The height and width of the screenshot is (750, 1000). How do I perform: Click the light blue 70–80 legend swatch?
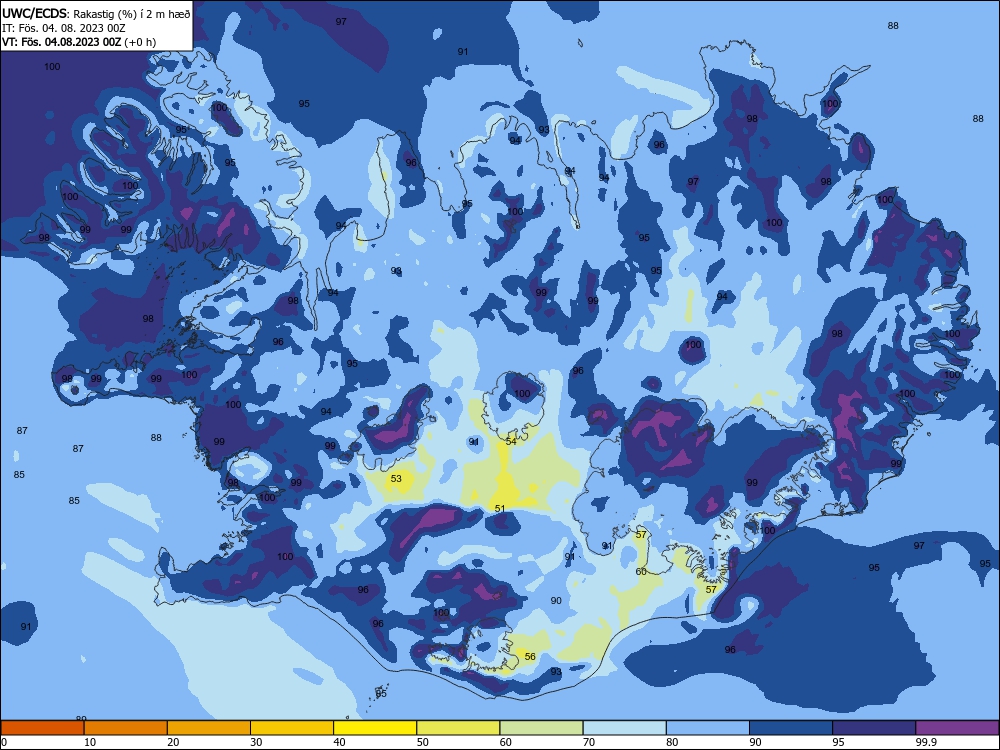(x=624, y=728)
